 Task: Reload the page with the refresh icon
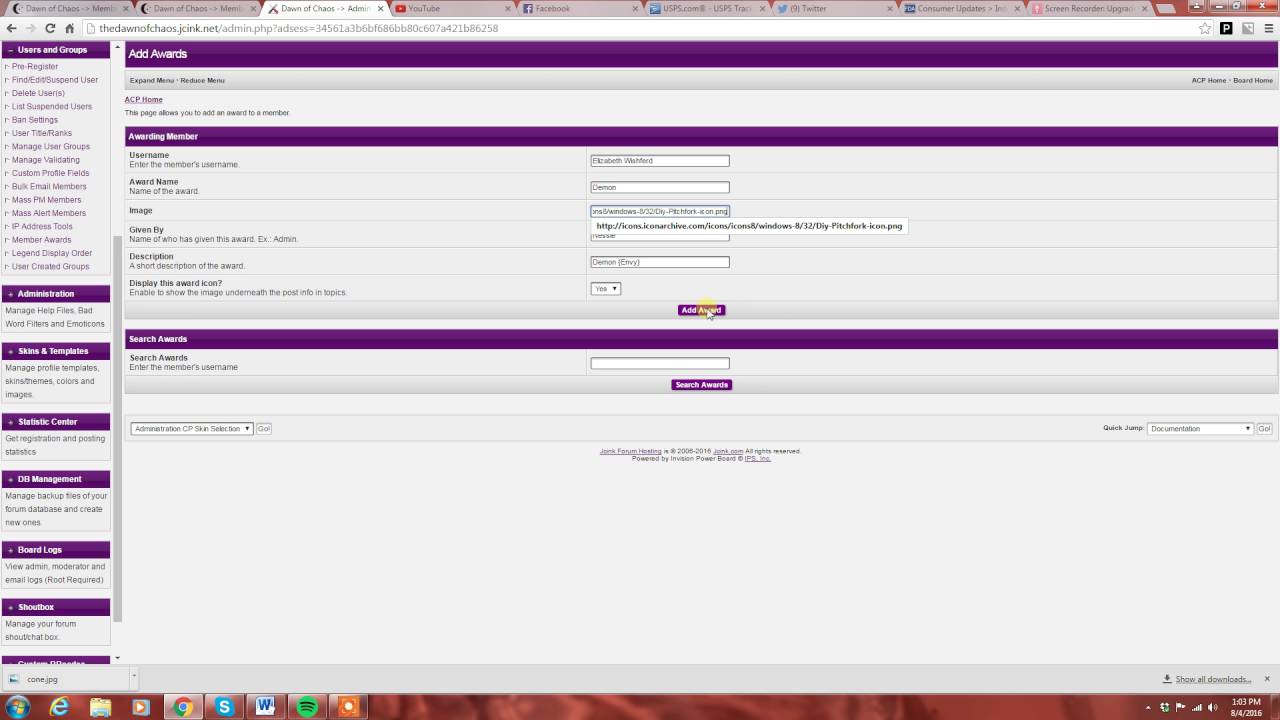click(50, 28)
